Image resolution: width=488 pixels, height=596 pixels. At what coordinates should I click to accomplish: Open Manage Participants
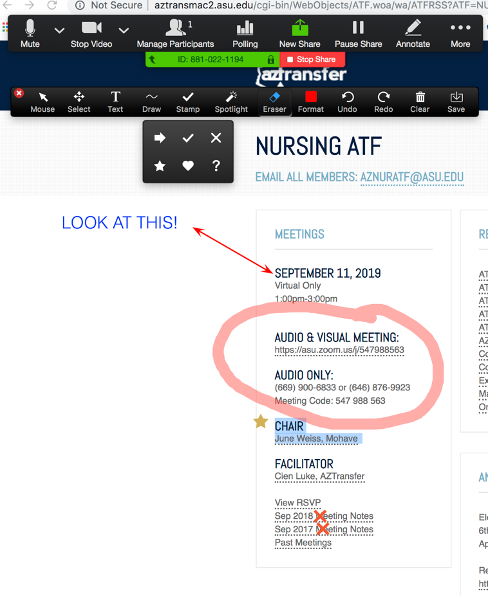pyautogui.click(x=175, y=34)
